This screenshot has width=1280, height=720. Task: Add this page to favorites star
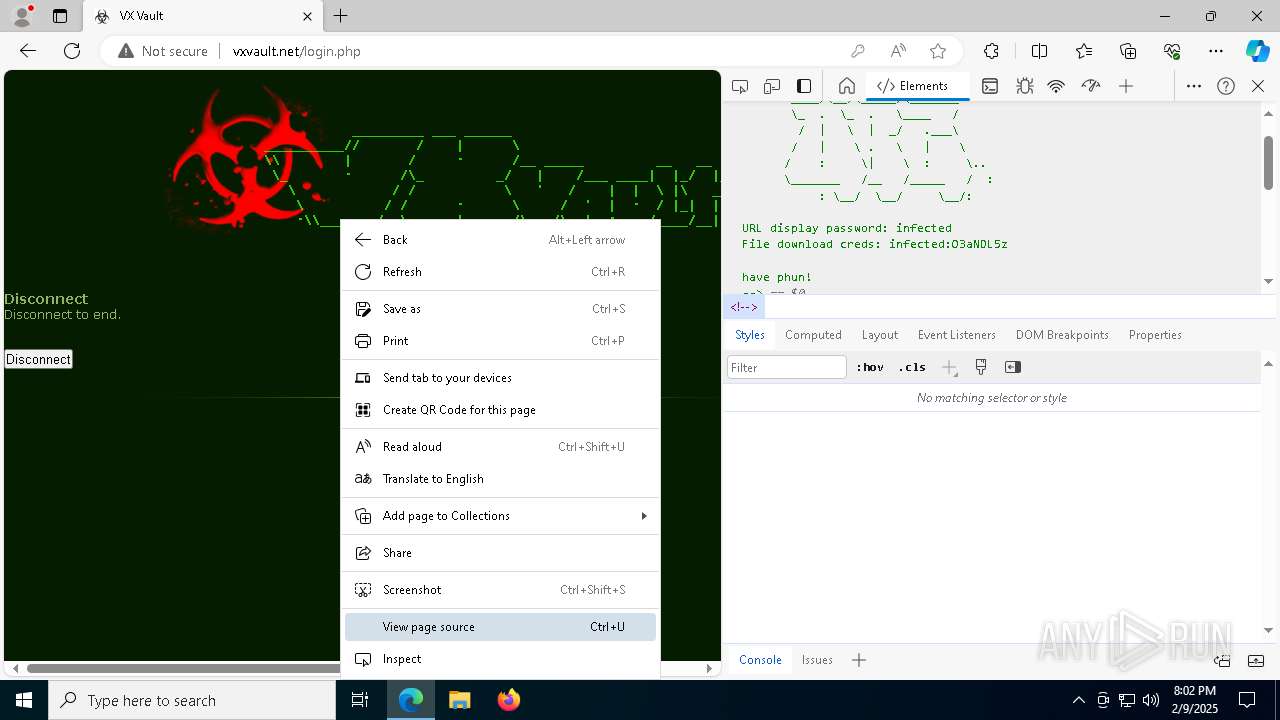point(938,51)
